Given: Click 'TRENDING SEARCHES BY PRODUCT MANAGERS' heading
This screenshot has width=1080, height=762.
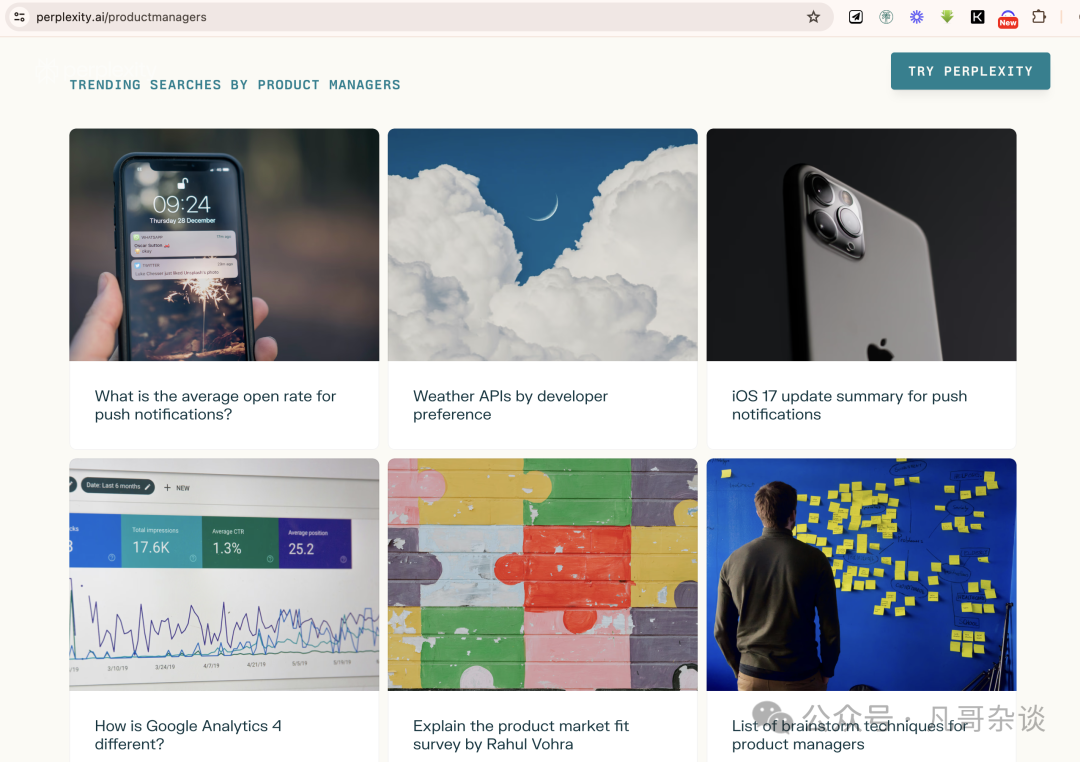Looking at the screenshot, I should coord(235,85).
